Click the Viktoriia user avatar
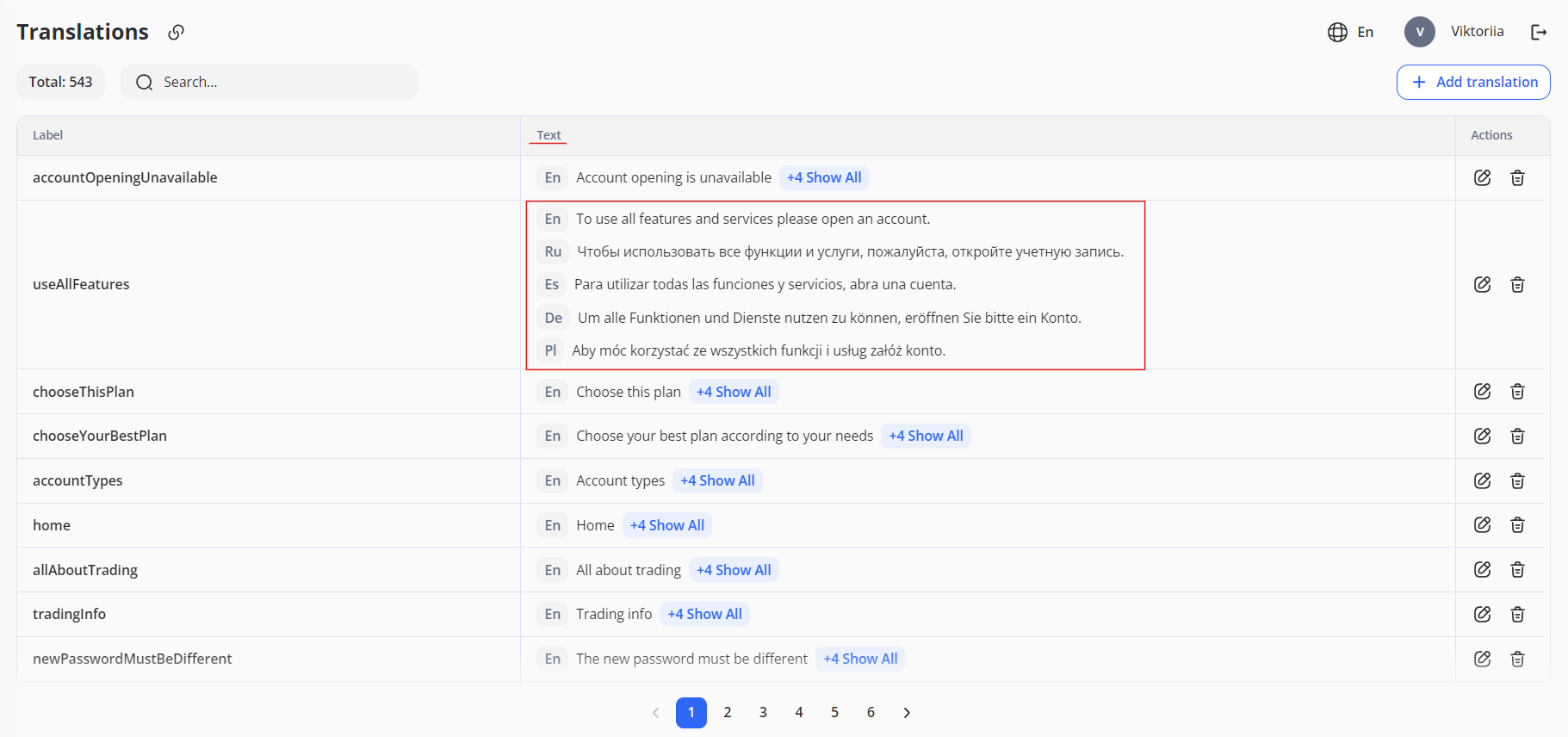The image size is (1568, 737). (1420, 32)
